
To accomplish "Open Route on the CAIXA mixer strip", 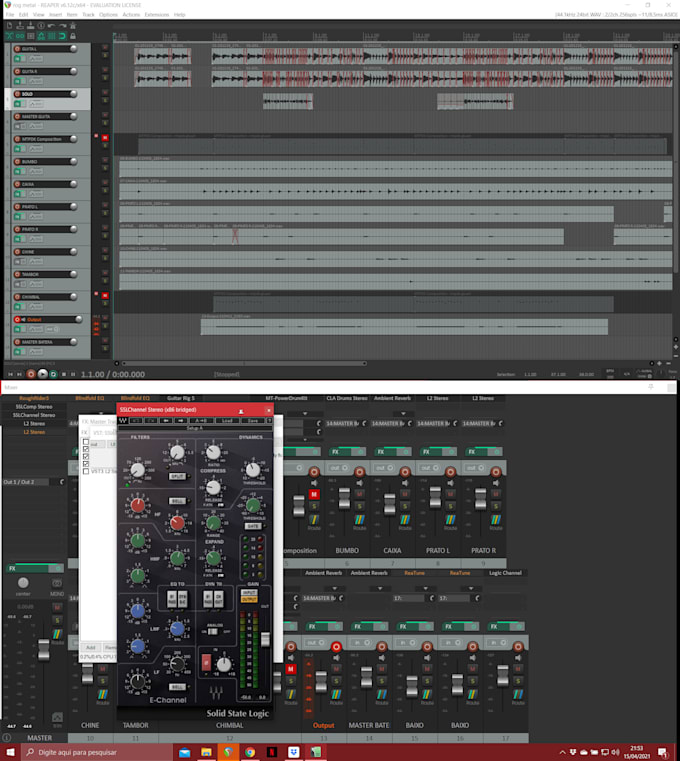I will click(x=404, y=521).
